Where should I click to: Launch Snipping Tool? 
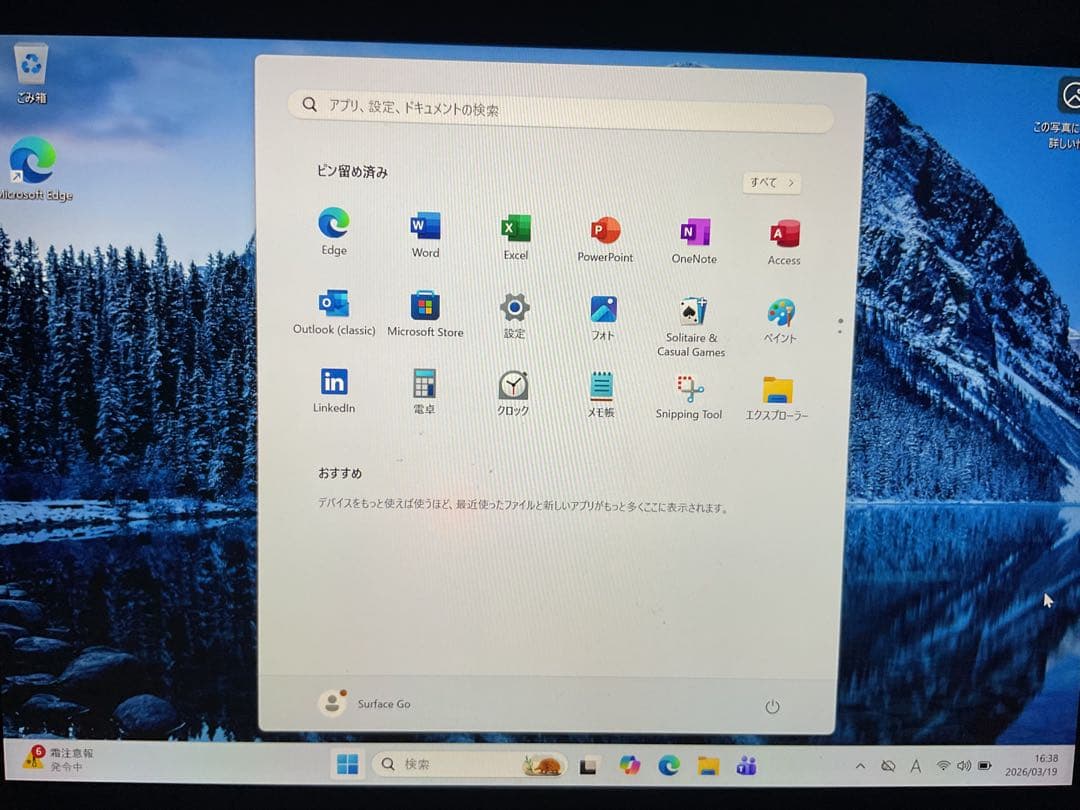689,397
